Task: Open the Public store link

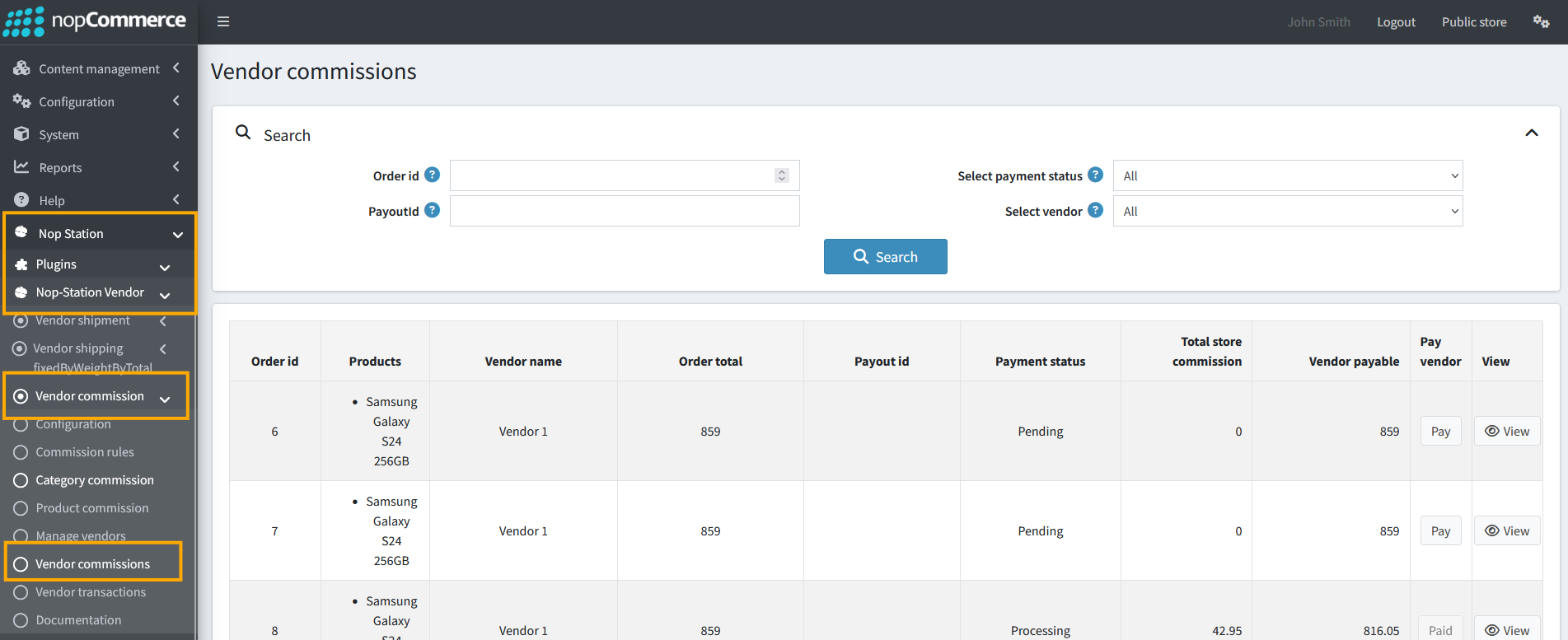Action: click(1474, 22)
